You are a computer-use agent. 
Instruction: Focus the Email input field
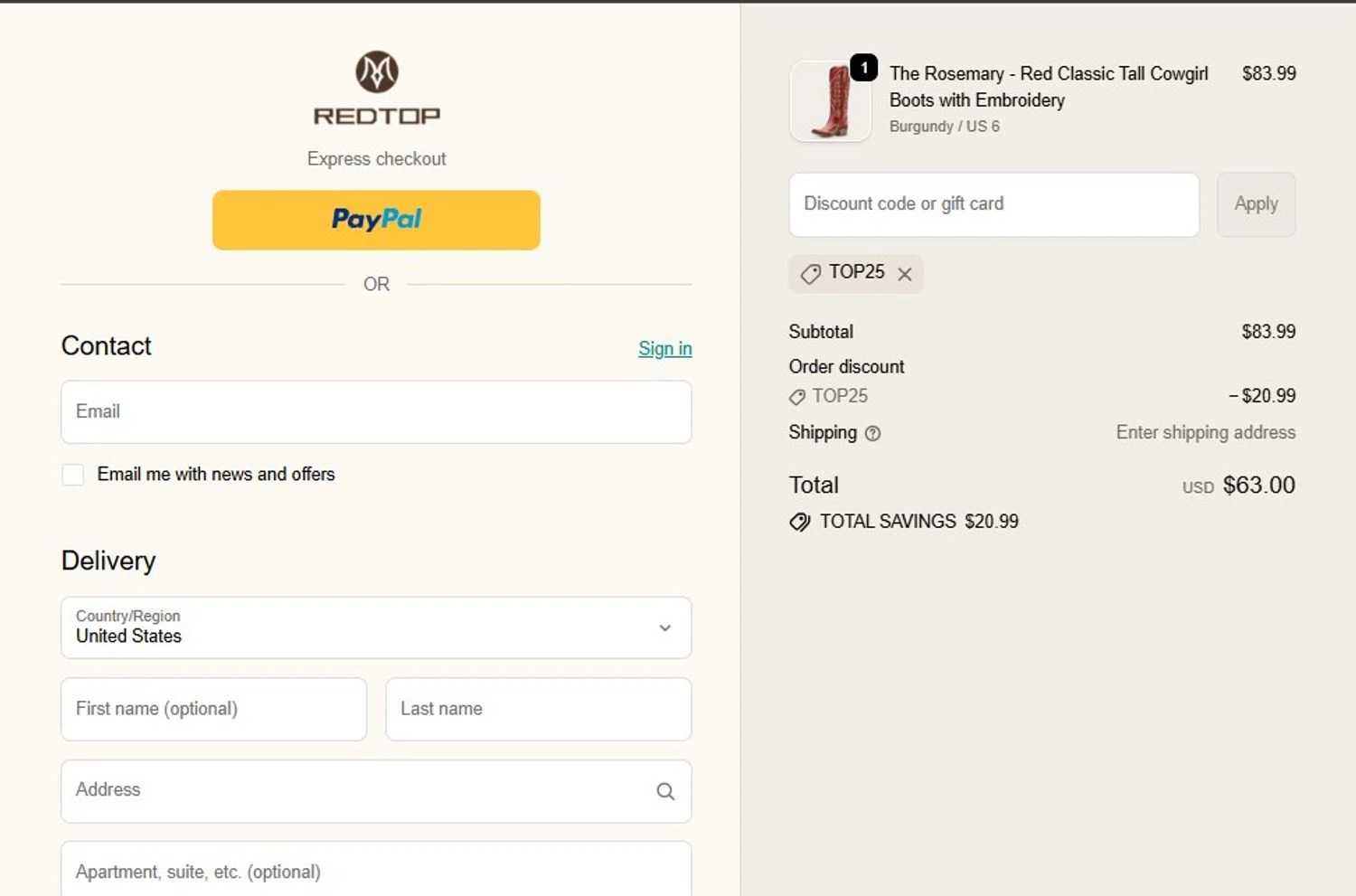click(x=376, y=411)
